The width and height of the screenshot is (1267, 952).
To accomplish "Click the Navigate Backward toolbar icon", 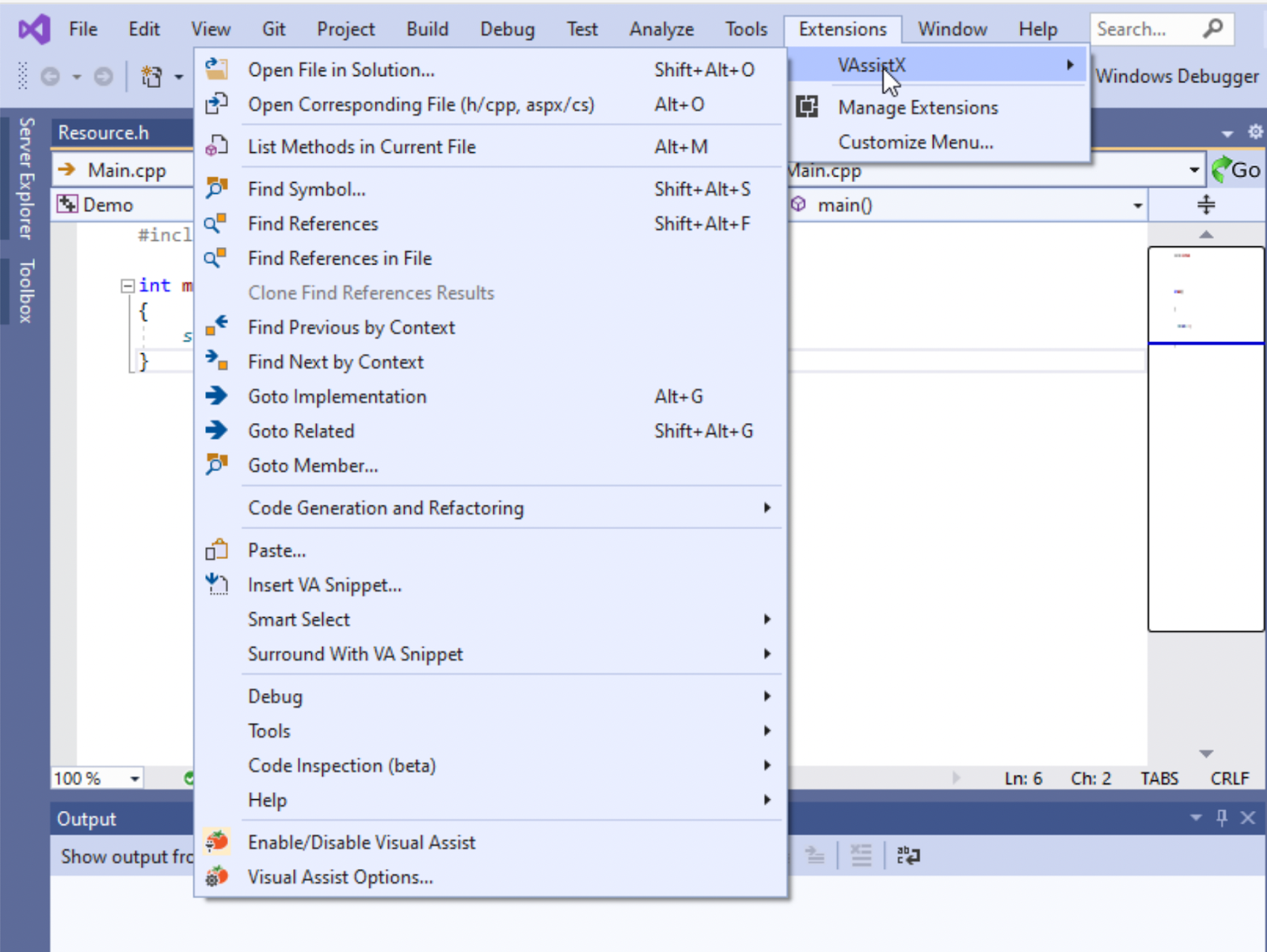I will pos(50,76).
